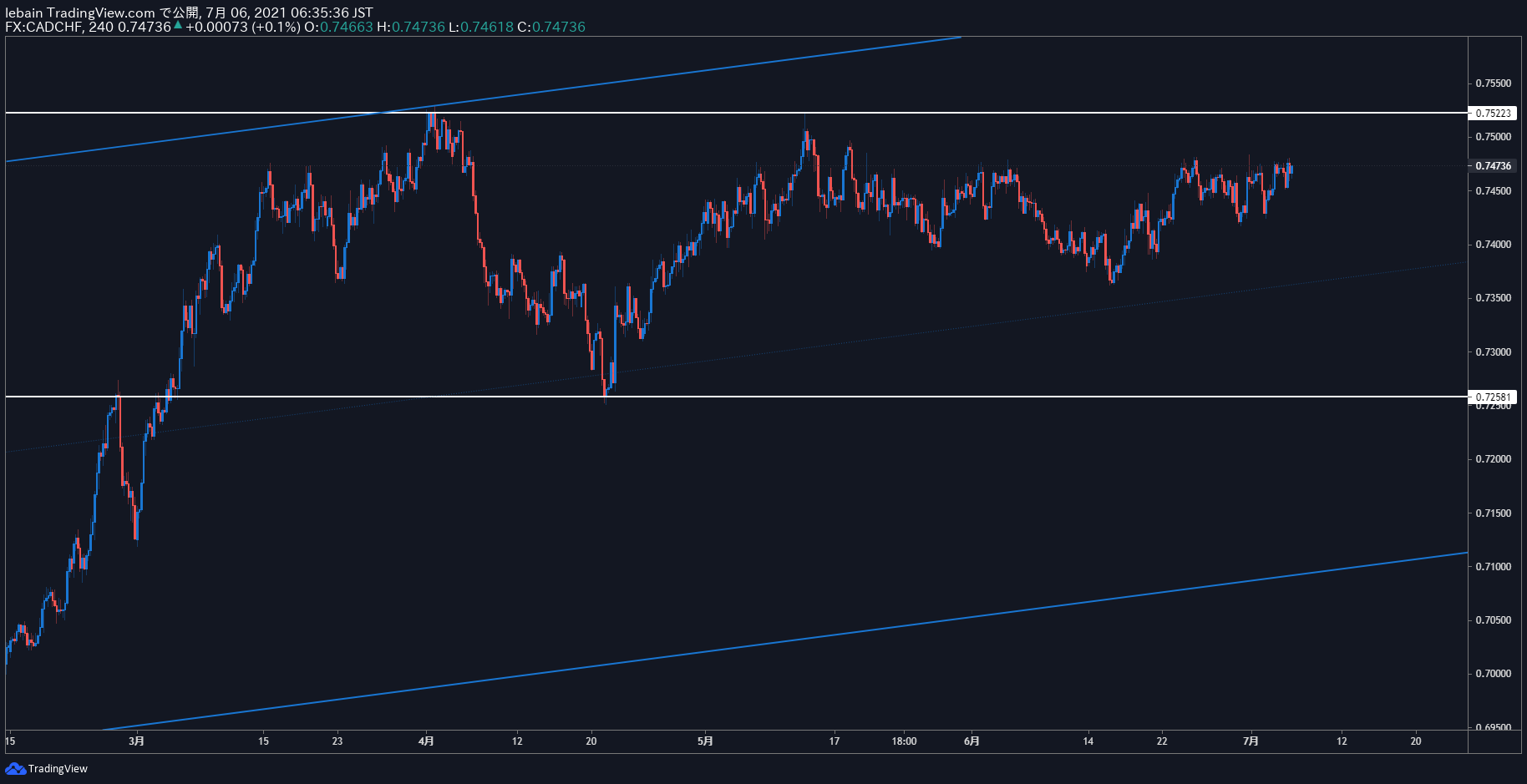1527x784 pixels.
Task: Click the 0.74500 price axis label
Action: point(1493,191)
